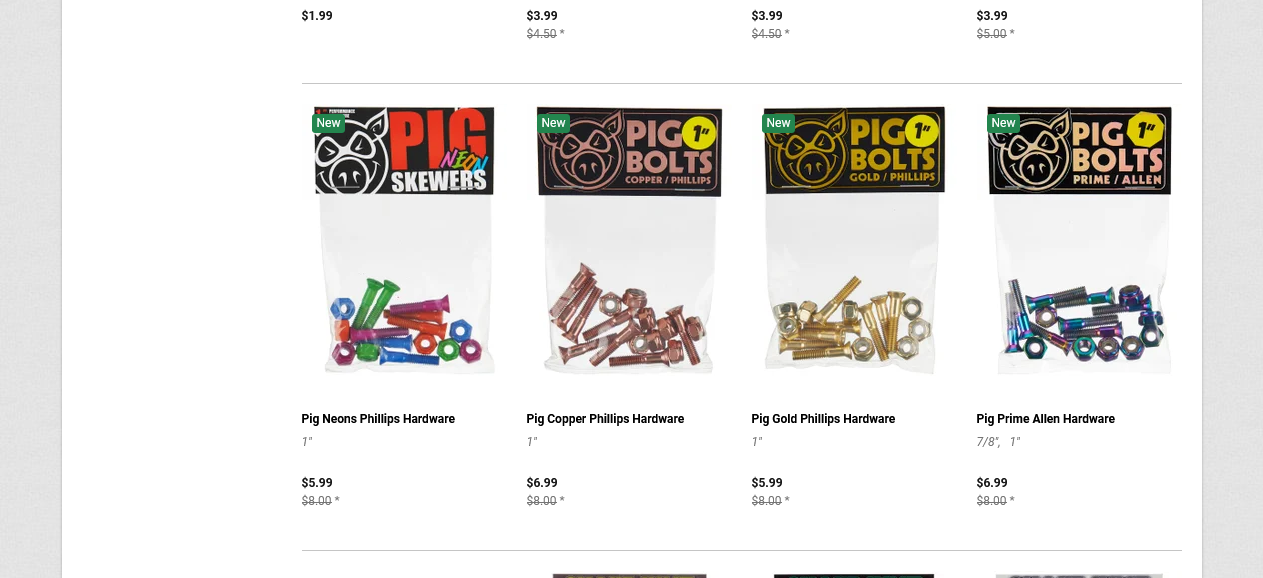Open Pig Prime Allen Hardware product image

pyautogui.click(x=1079, y=240)
